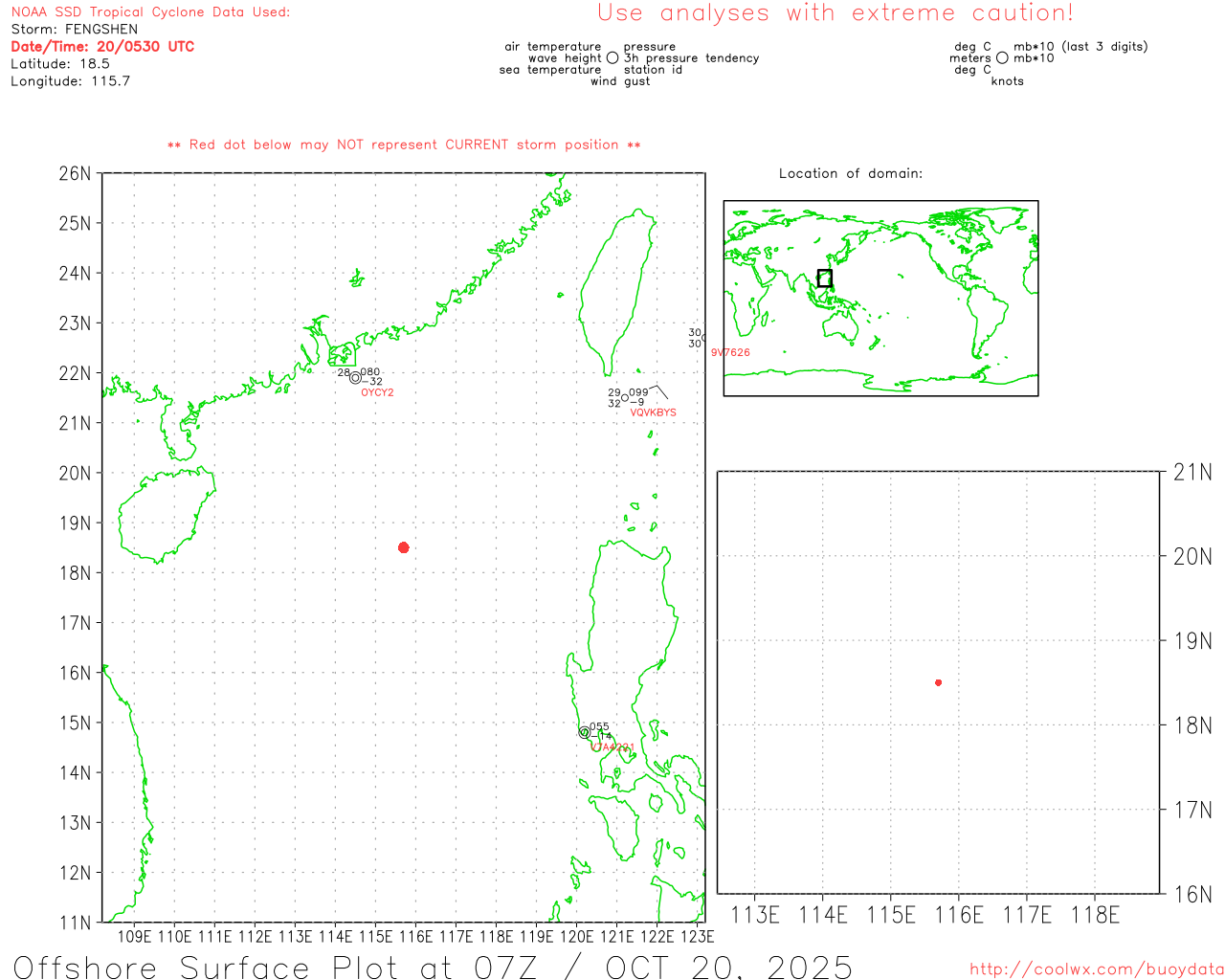Click the VQVKBYS wind barb
Screen dimensions: 1225x980
pyautogui.click(x=658, y=389)
